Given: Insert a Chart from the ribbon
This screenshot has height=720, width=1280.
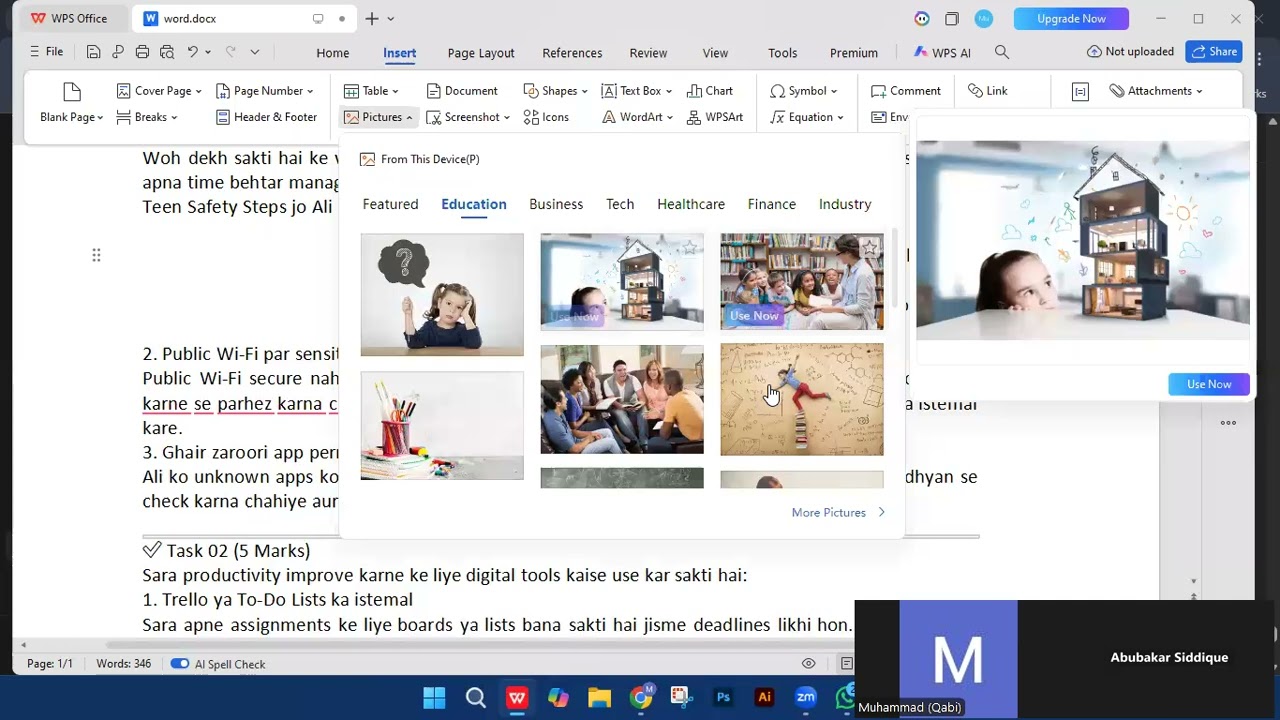Looking at the screenshot, I should tap(710, 91).
